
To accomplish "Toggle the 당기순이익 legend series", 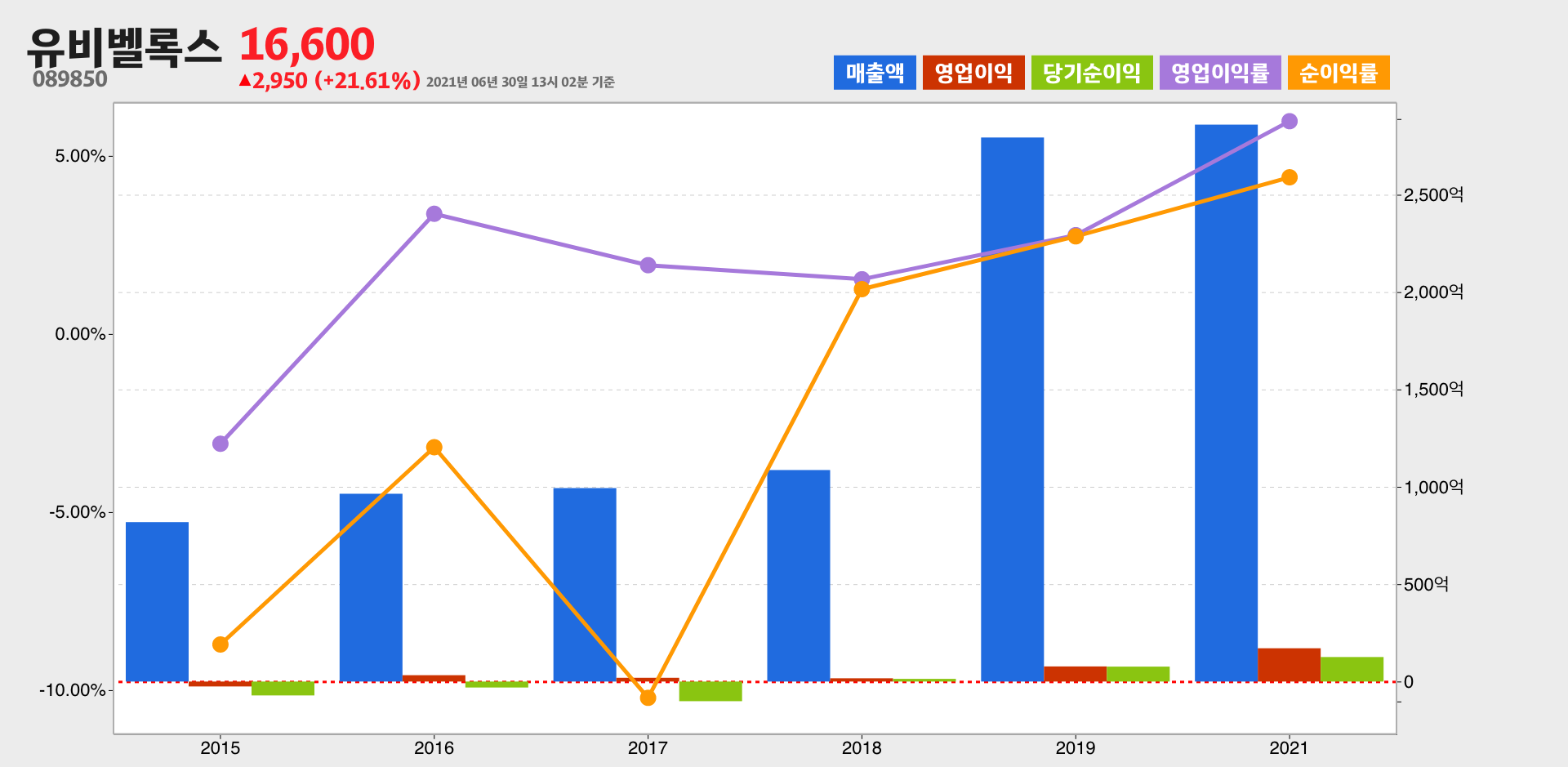I will [1092, 73].
